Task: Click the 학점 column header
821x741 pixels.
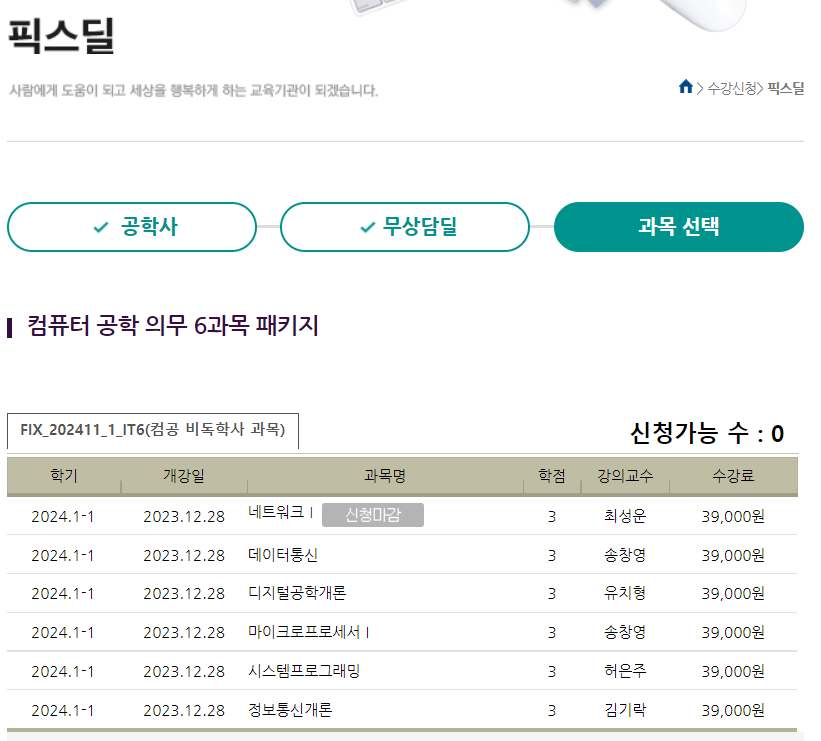Action: click(552, 475)
